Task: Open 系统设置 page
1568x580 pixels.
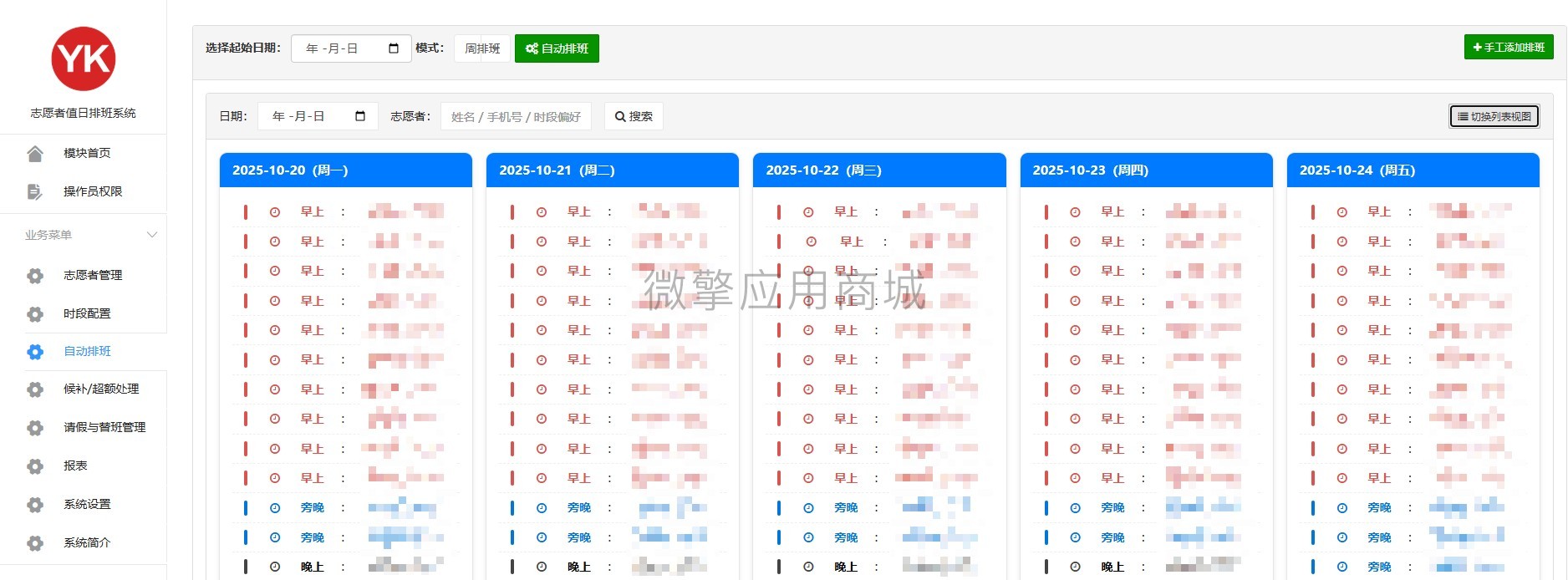Action: click(87, 504)
